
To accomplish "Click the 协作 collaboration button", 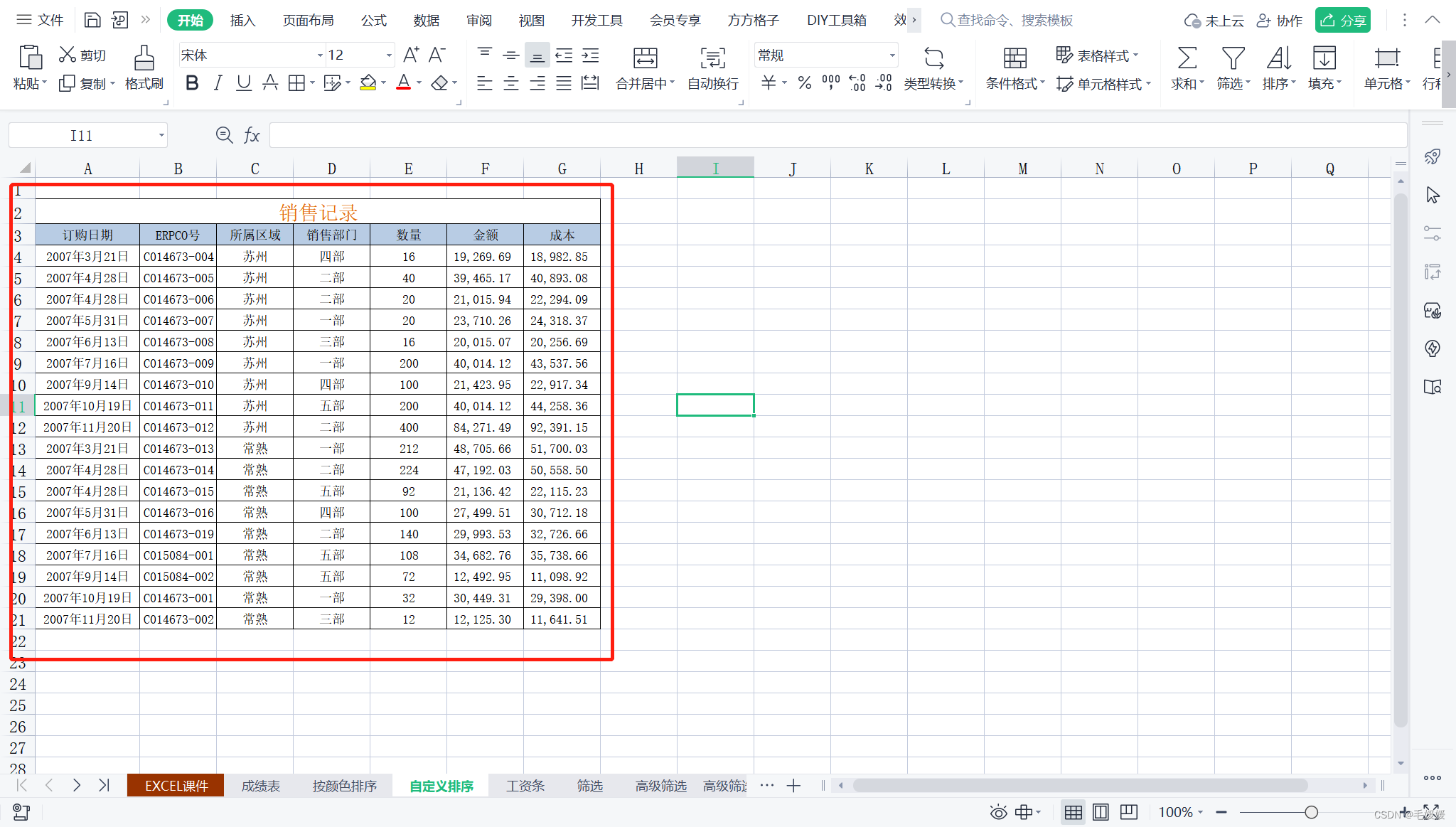I will pos(1280,21).
